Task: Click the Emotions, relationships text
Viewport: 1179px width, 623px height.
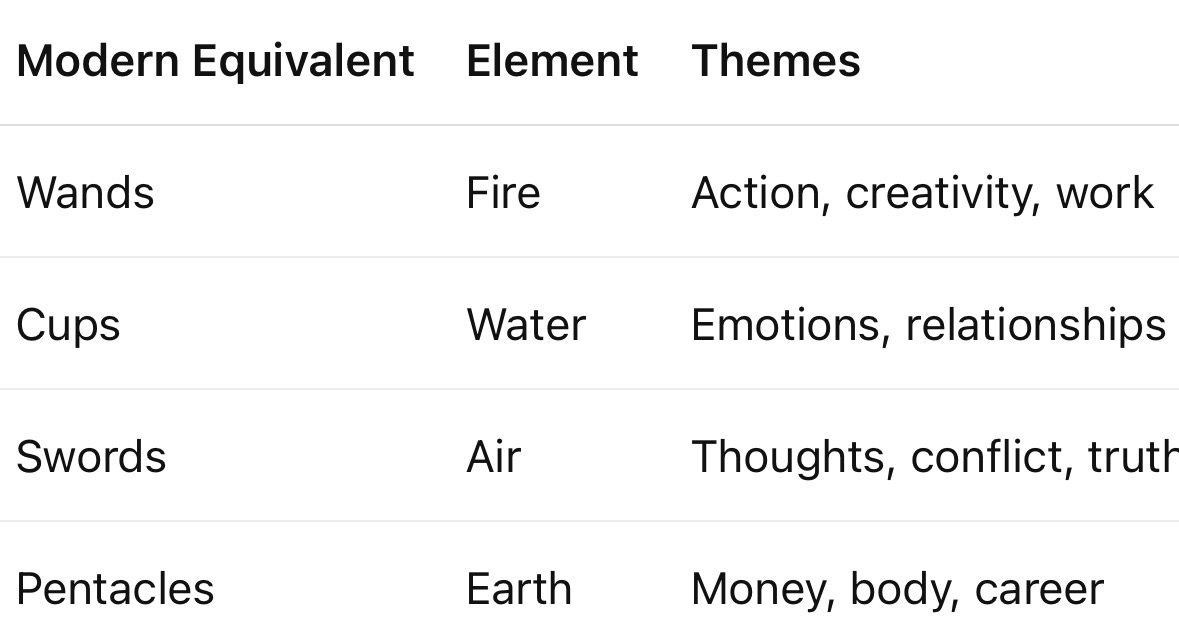Action: [929, 326]
